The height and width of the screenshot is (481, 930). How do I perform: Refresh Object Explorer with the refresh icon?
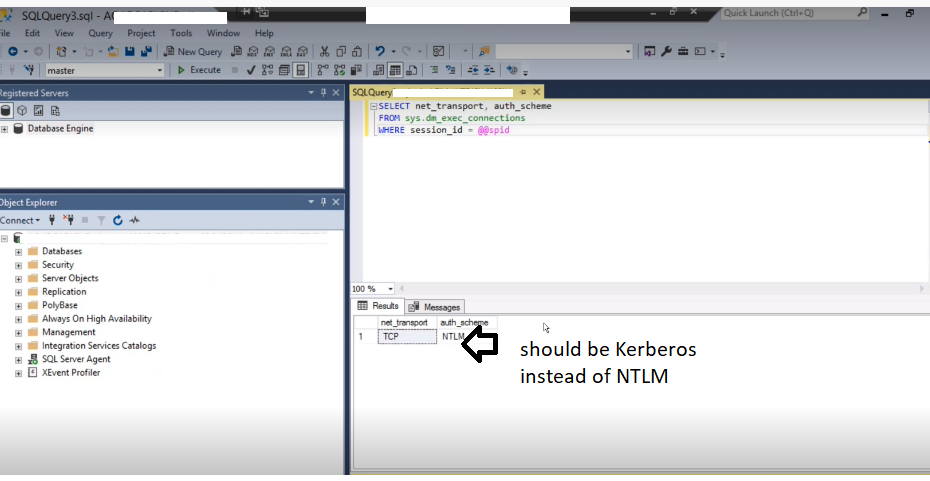(x=117, y=220)
